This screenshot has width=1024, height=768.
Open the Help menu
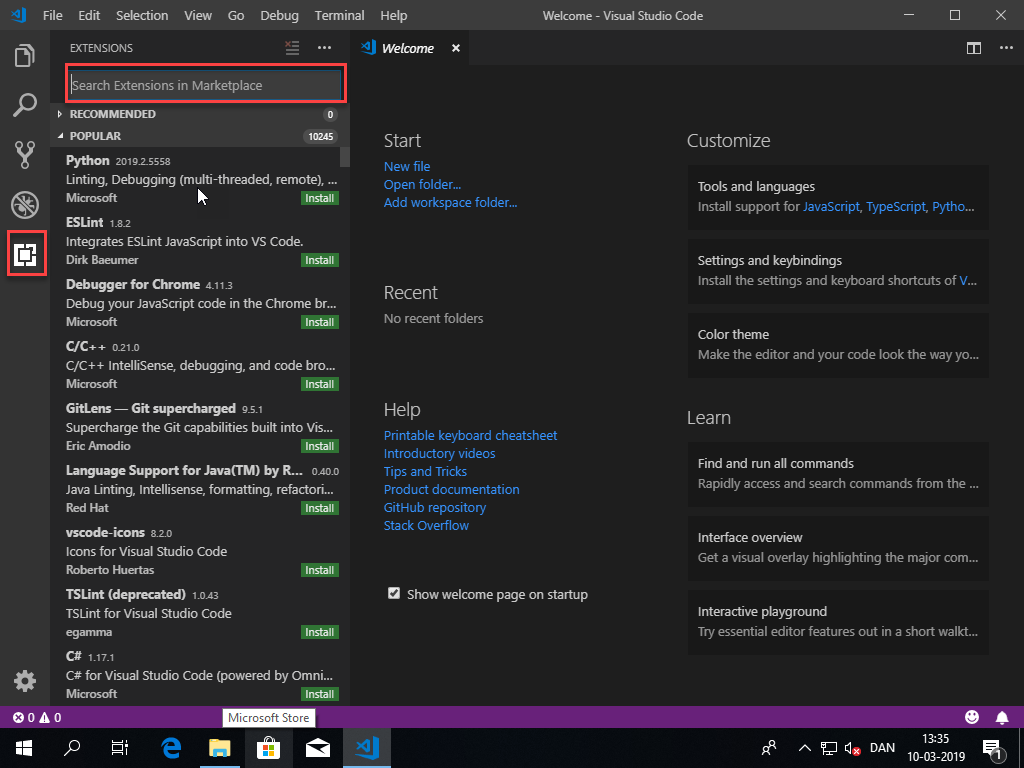(393, 15)
